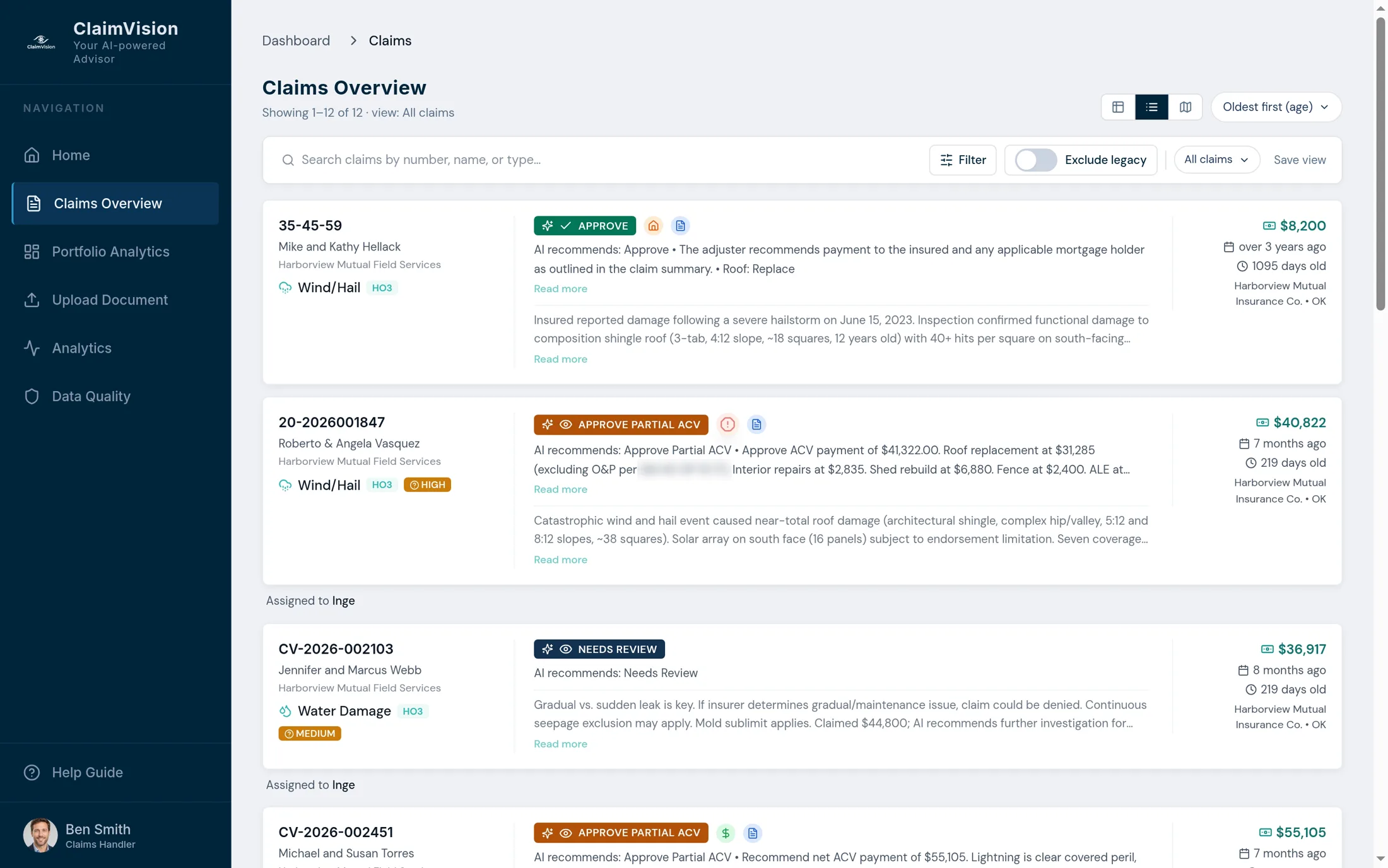The image size is (1388, 868).
Task: Switch to map view icon
Action: pos(1185,107)
